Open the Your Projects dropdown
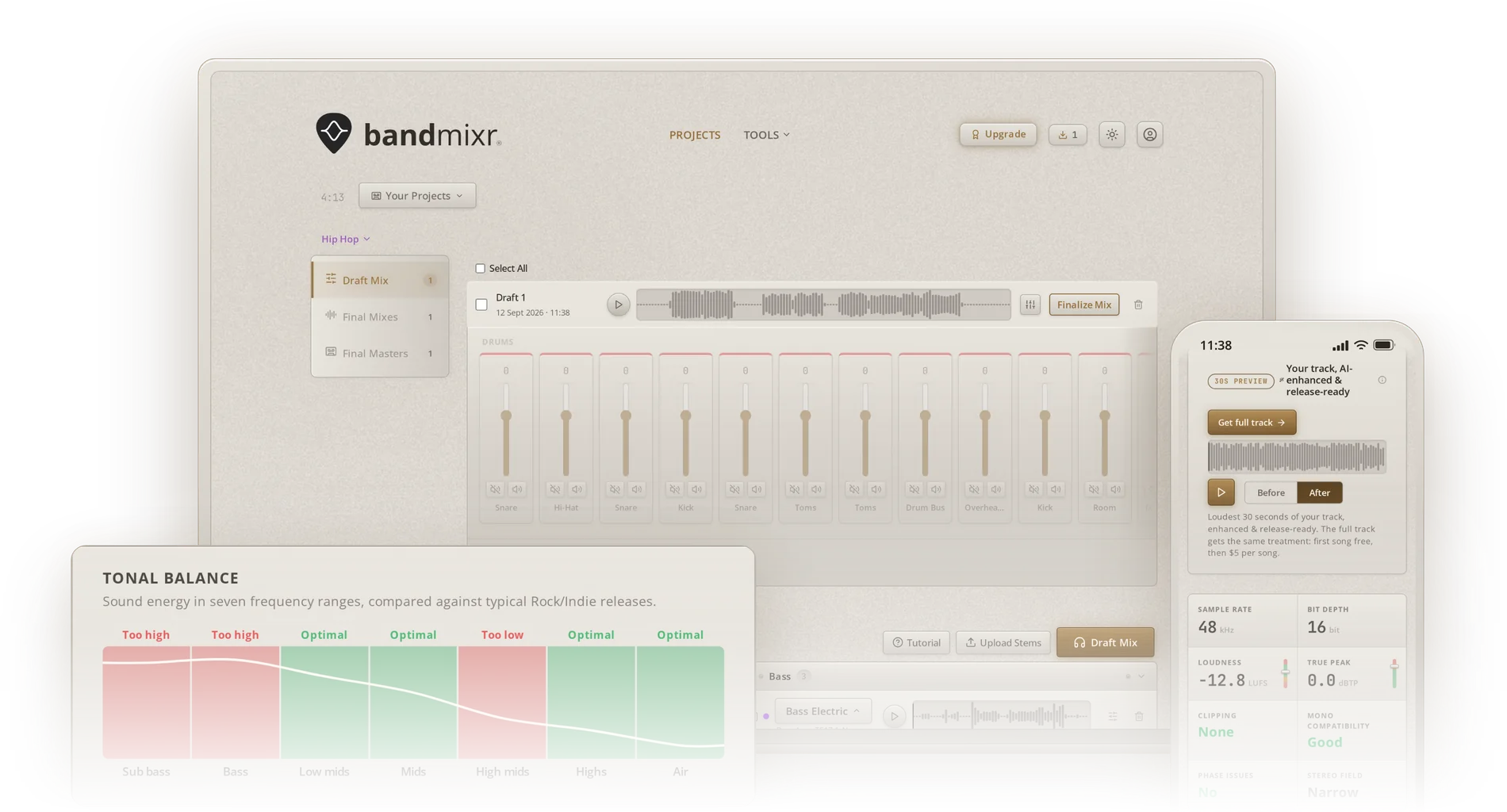Viewport: 1507px width, 812px height. click(417, 196)
